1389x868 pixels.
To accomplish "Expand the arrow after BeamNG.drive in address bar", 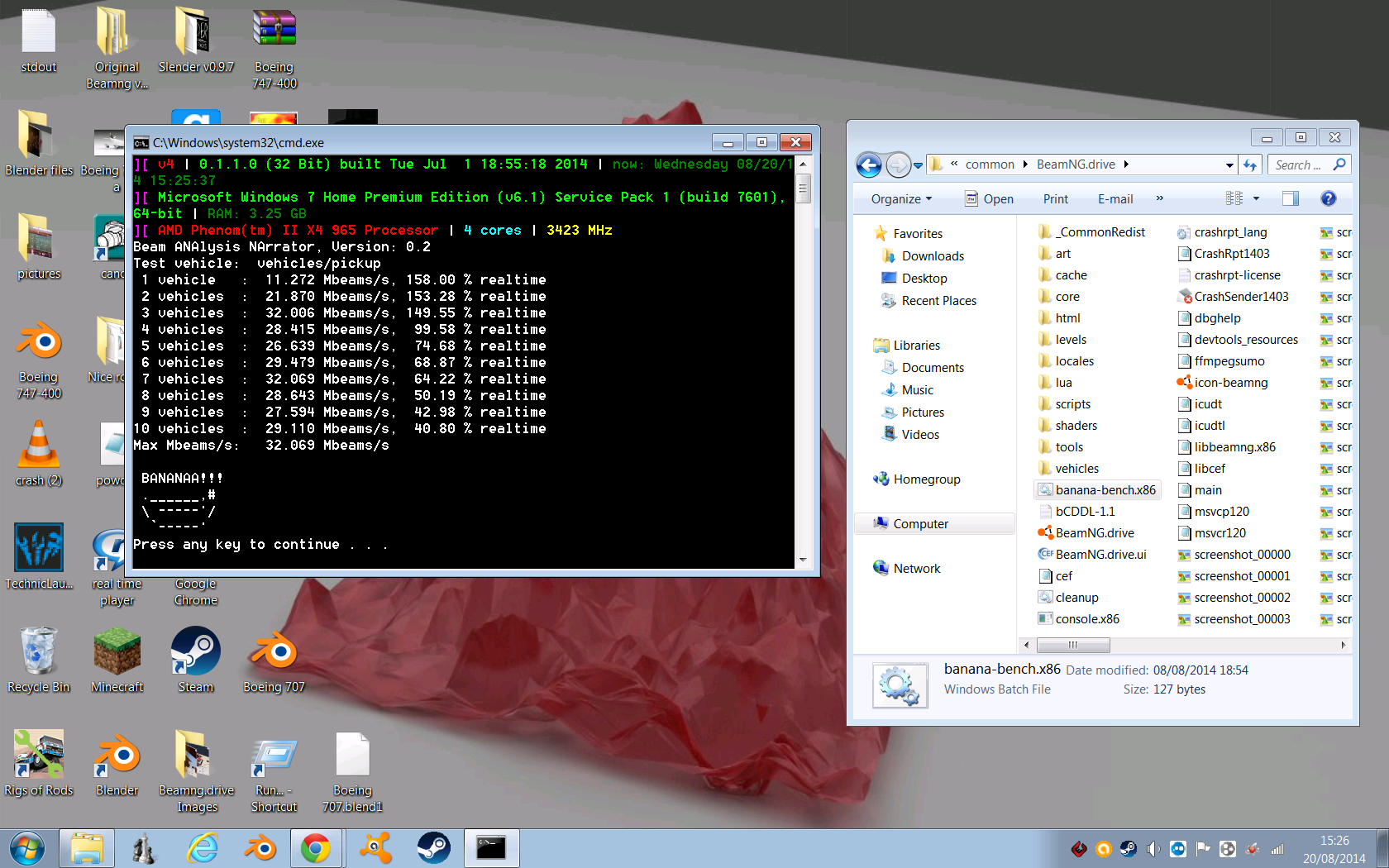I will coord(1126,165).
